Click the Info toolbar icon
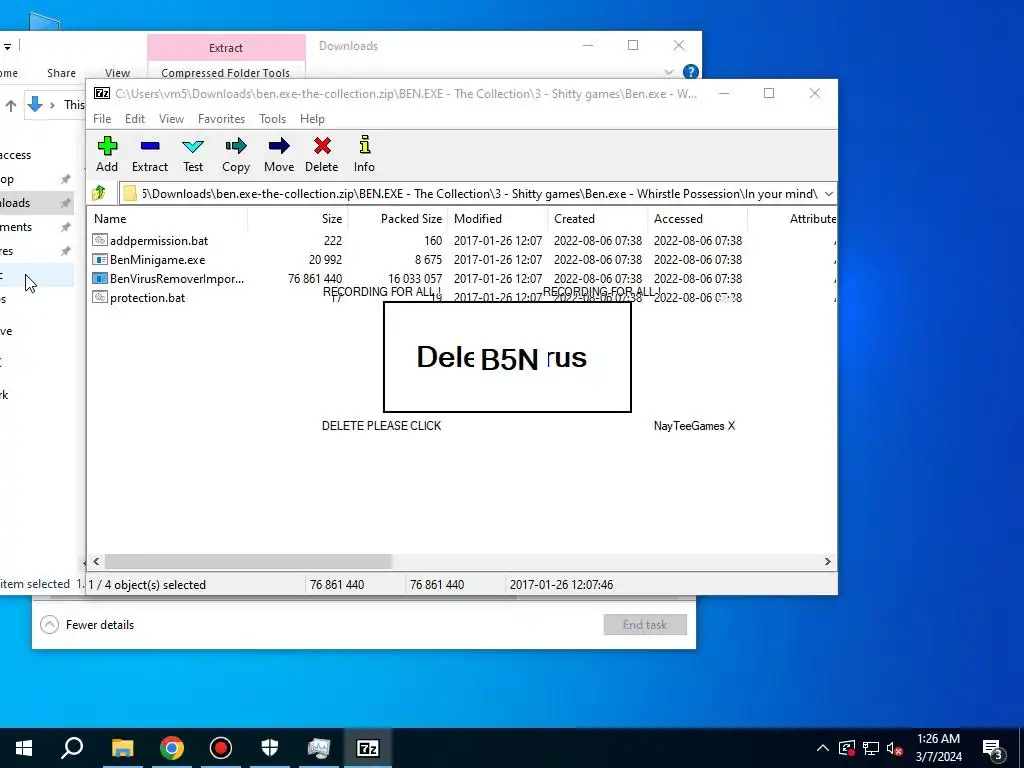 (364, 145)
